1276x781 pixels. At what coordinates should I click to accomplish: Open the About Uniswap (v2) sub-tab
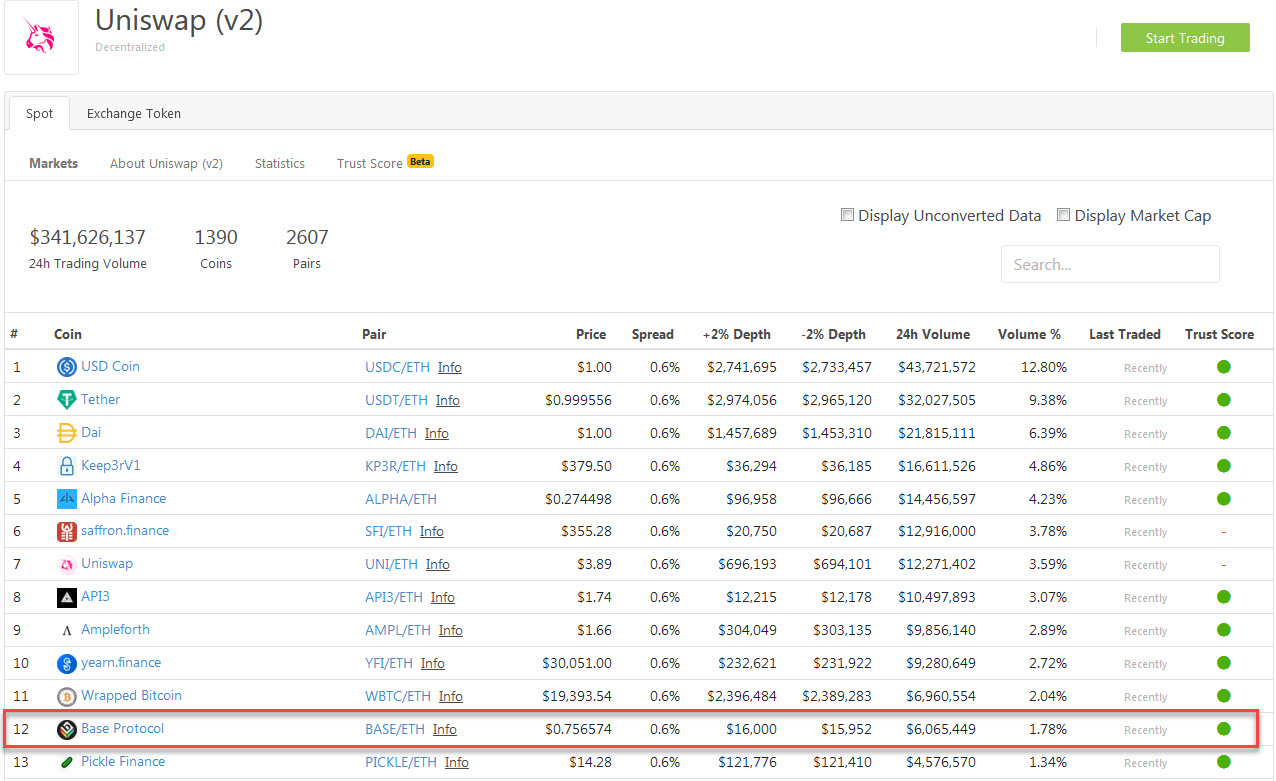click(166, 163)
